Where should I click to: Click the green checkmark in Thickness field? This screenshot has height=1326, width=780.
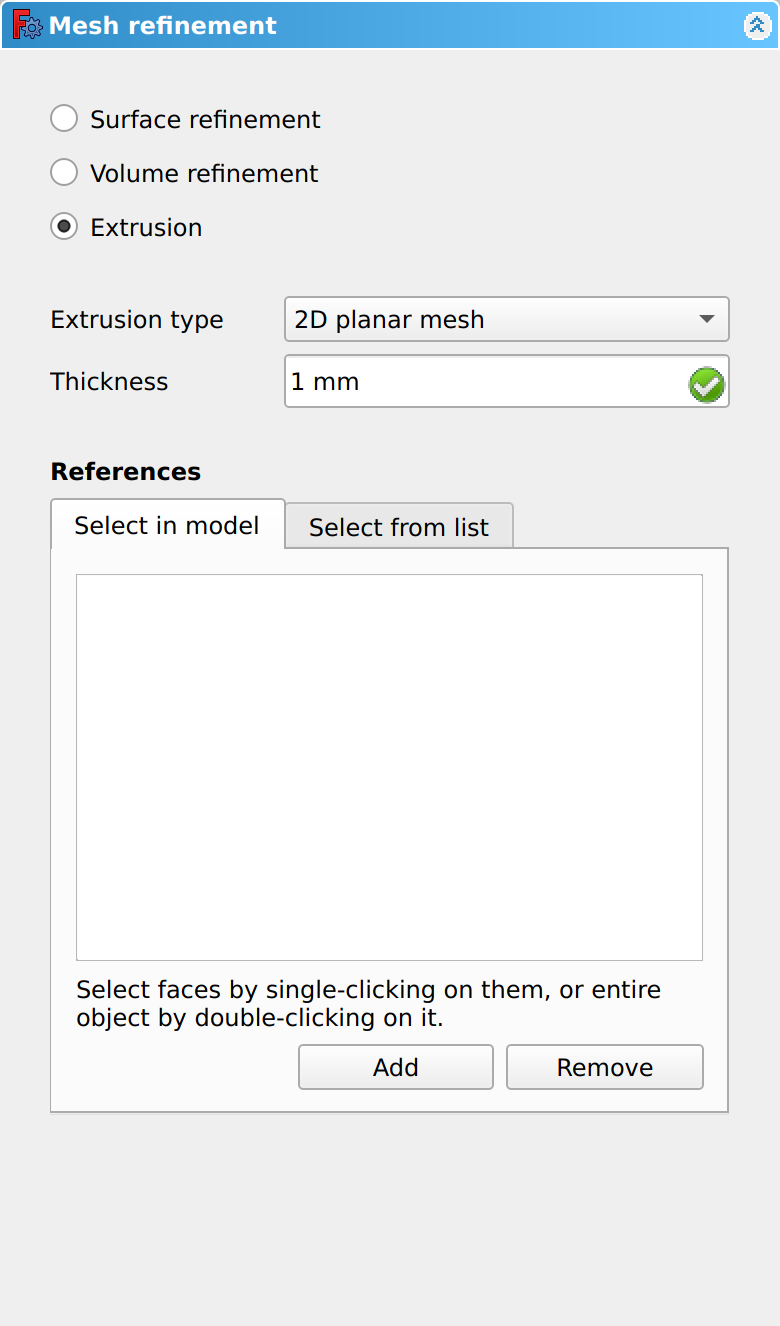coord(707,384)
